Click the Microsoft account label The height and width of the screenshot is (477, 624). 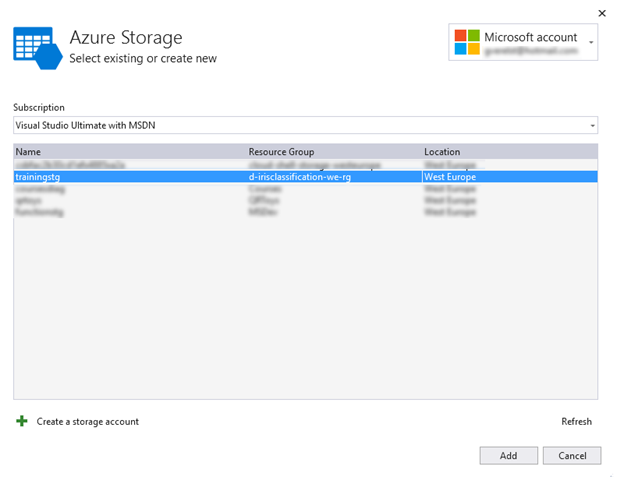coord(530,37)
